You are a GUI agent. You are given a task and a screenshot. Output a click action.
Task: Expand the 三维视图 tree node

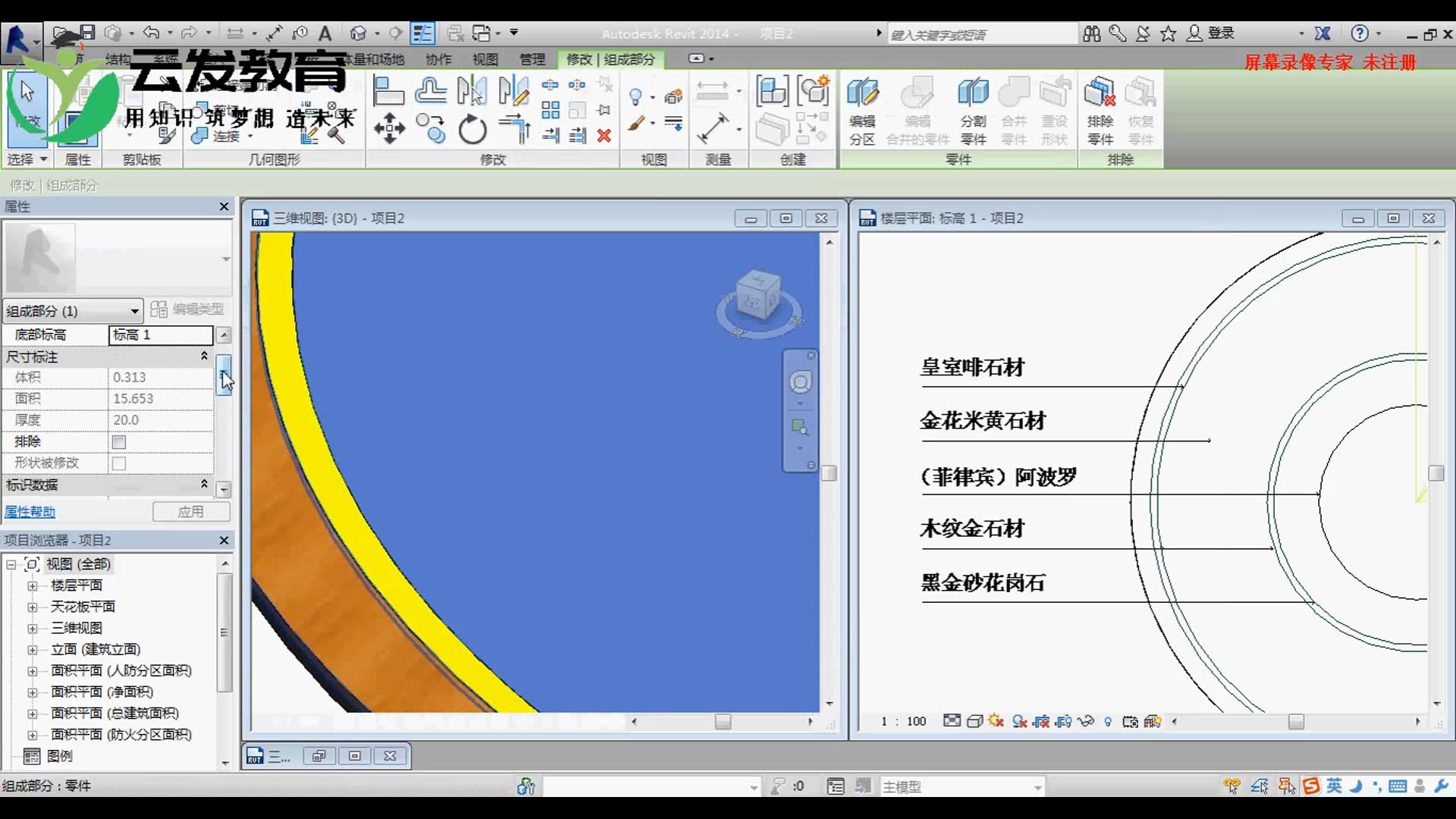(32, 629)
